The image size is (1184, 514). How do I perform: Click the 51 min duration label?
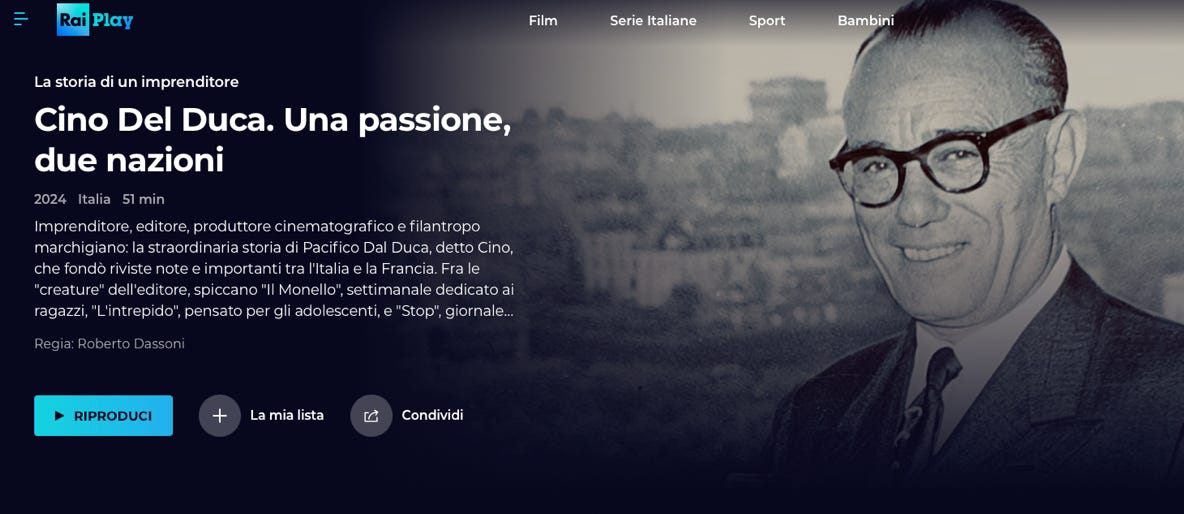[x=143, y=199]
